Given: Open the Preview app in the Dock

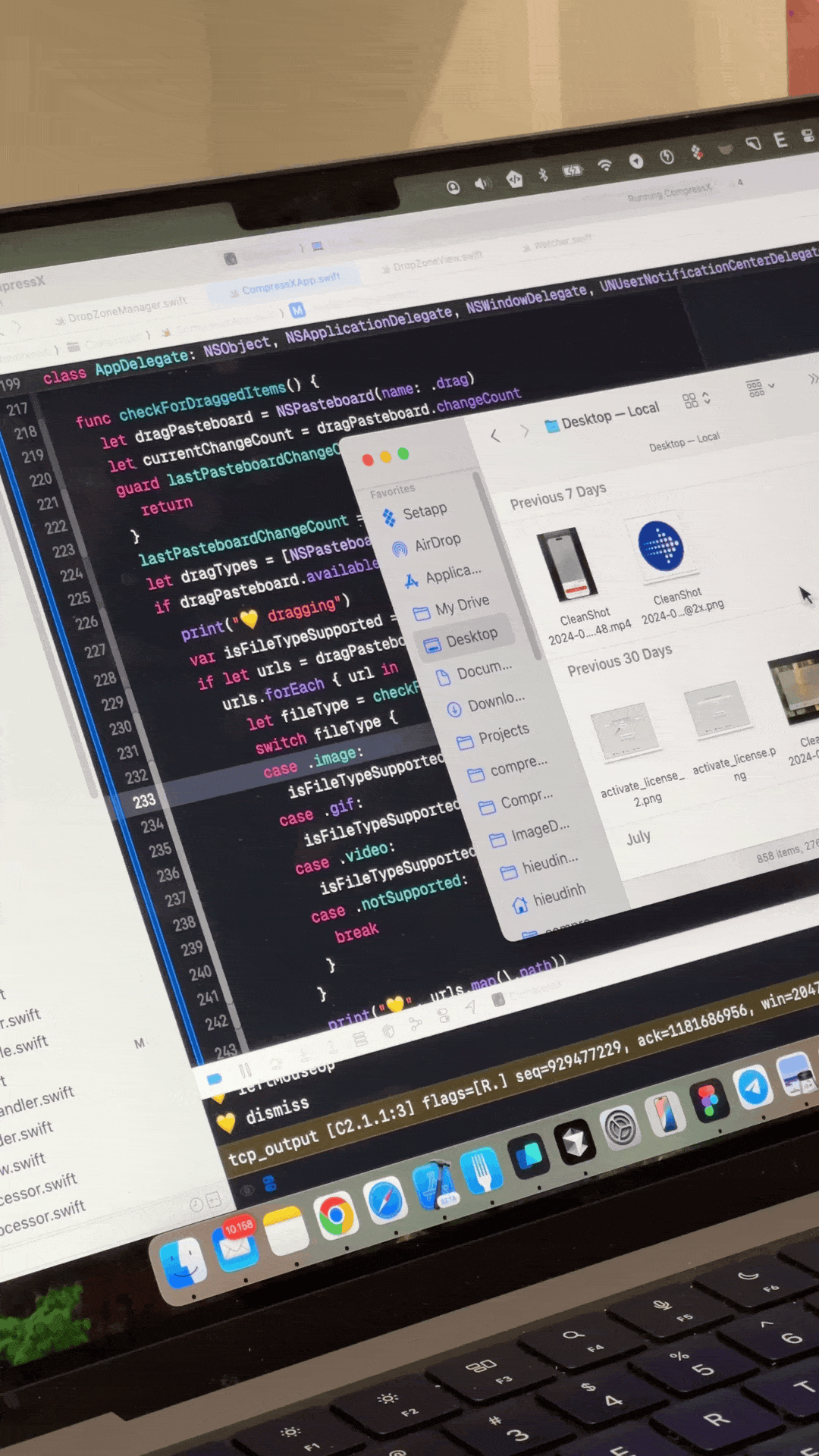Looking at the screenshot, I should [x=795, y=1075].
